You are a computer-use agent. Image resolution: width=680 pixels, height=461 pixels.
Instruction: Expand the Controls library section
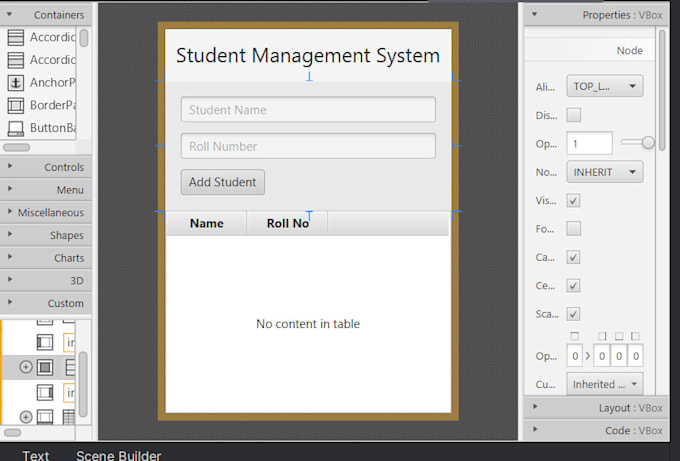tap(10, 166)
